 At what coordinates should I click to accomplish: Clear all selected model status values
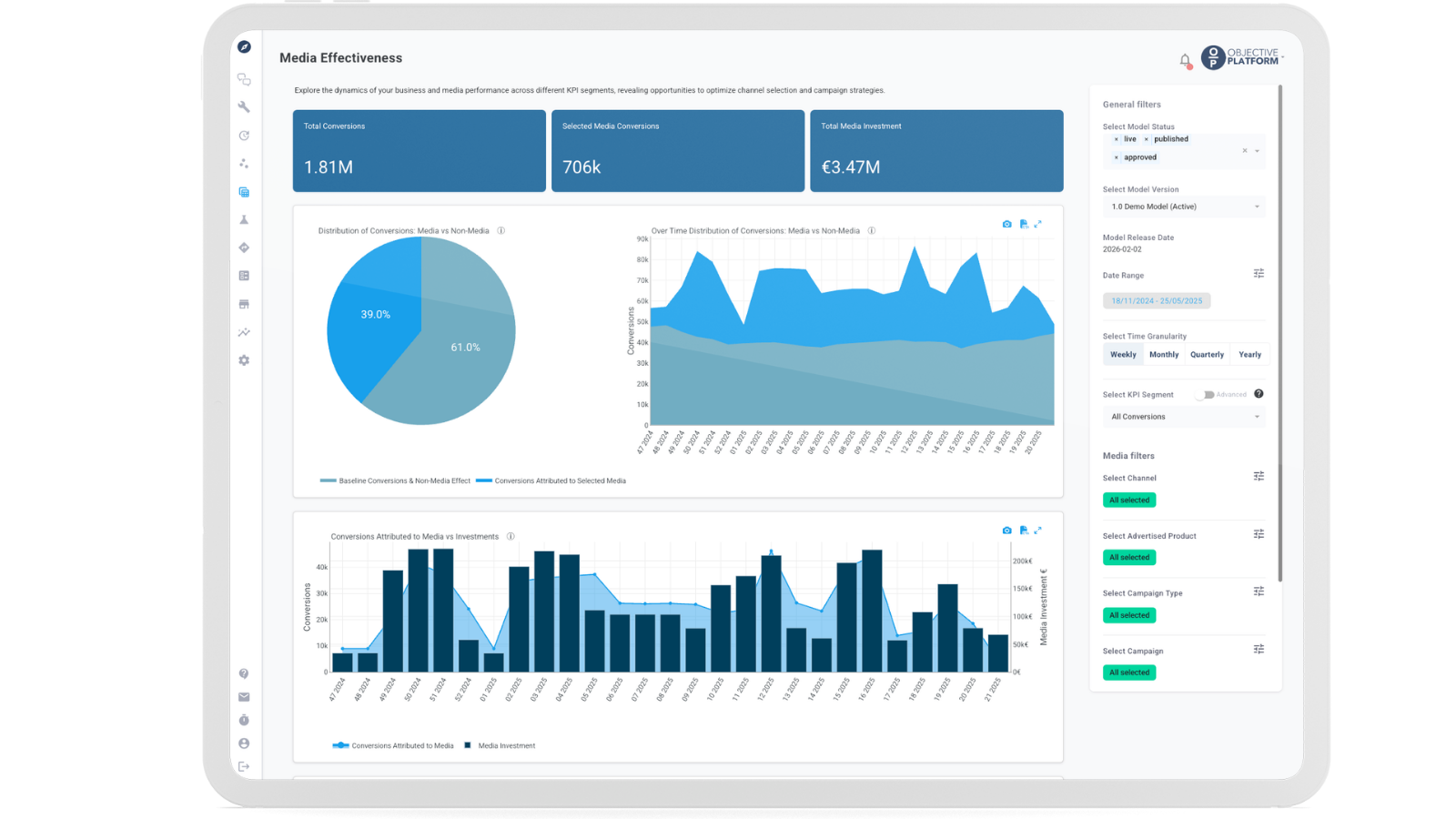pyautogui.click(x=1245, y=151)
